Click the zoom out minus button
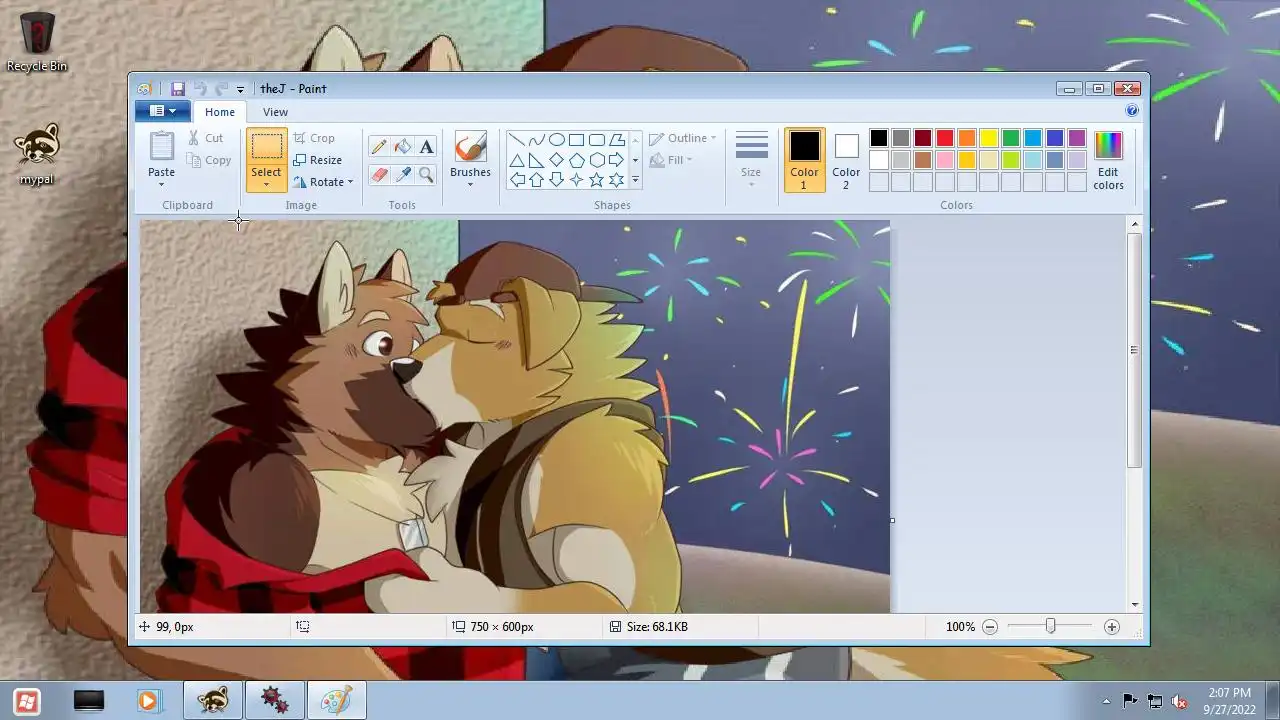The height and width of the screenshot is (720, 1280). [990, 627]
